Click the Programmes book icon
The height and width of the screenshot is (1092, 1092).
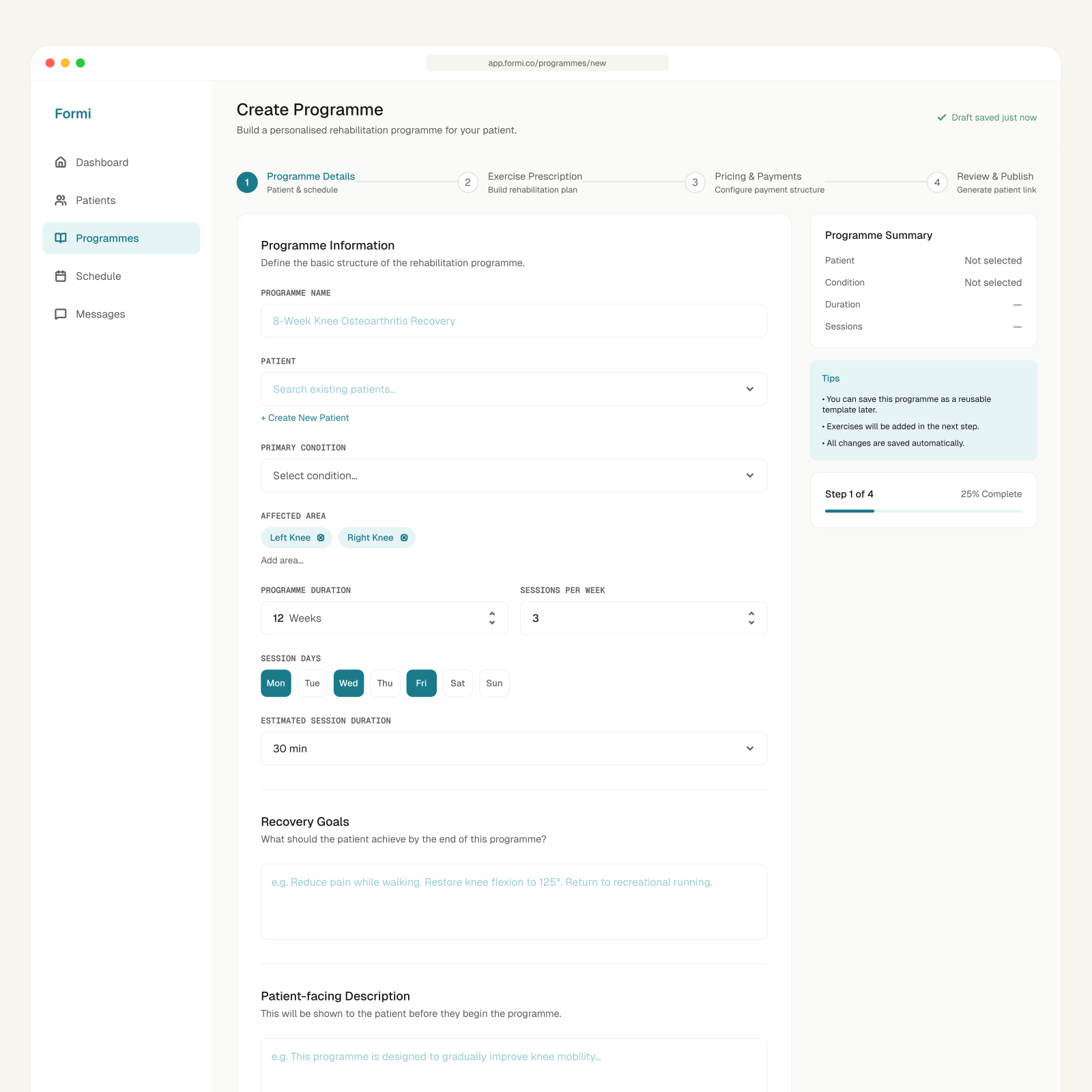coord(61,238)
